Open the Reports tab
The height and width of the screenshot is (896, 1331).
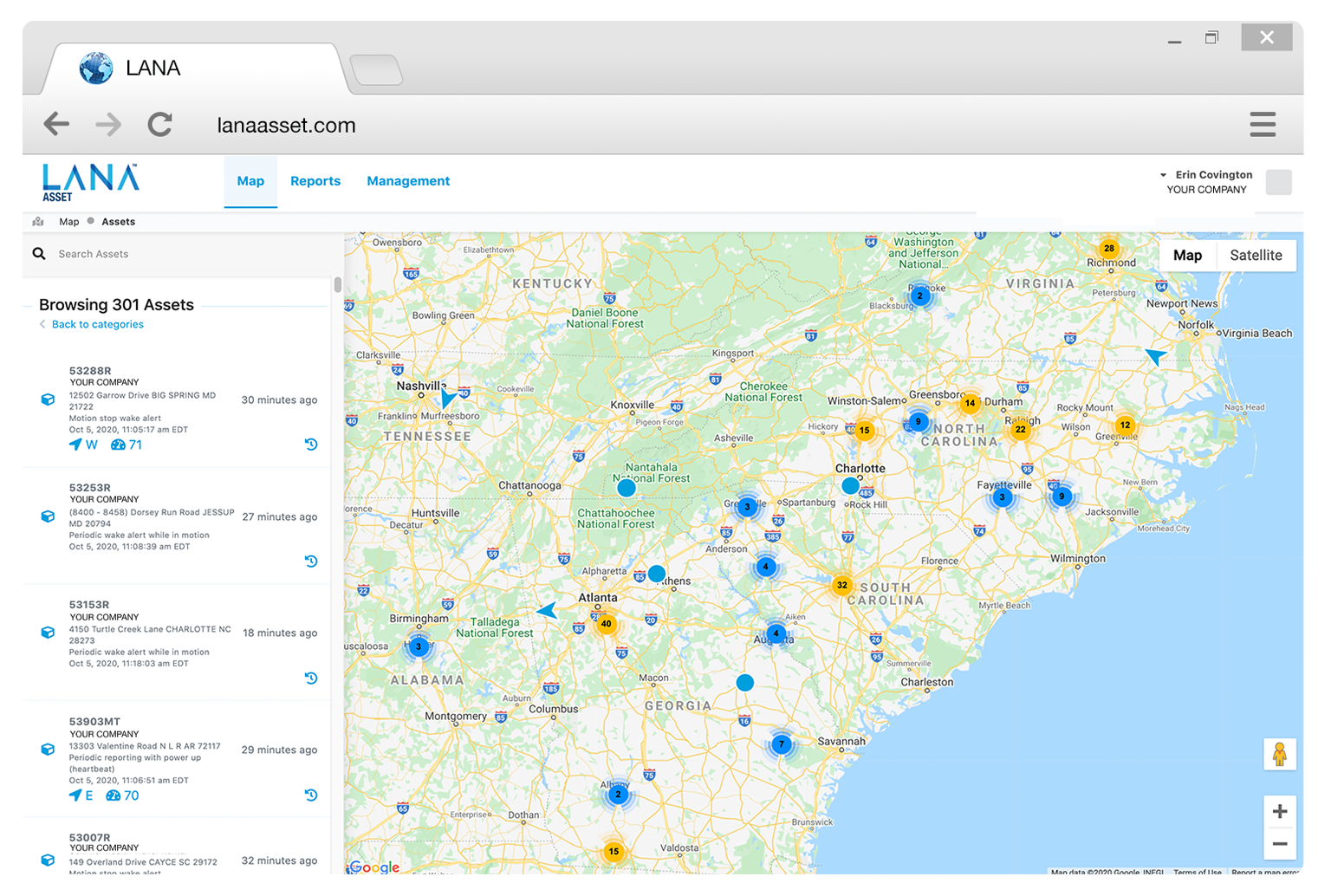pyautogui.click(x=315, y=181)
